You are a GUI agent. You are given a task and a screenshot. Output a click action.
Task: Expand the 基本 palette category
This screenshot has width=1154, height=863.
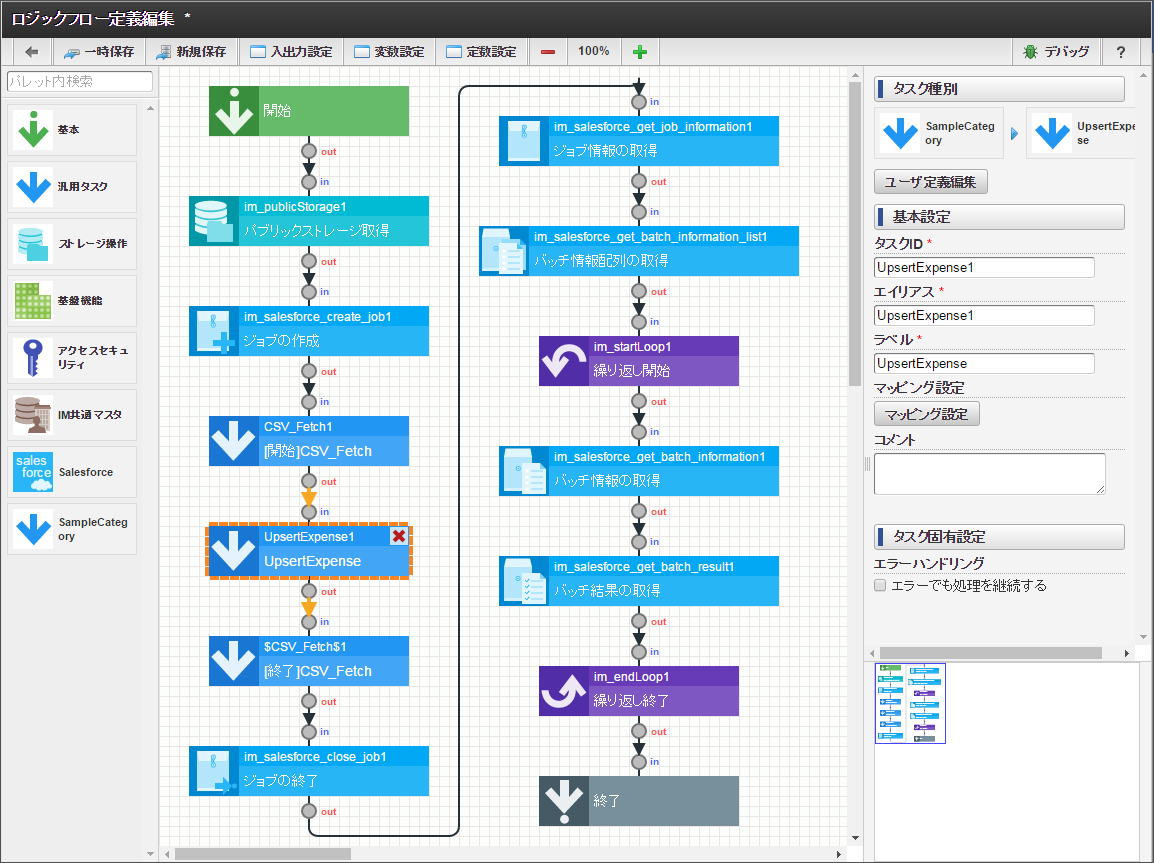click(72, 129)
